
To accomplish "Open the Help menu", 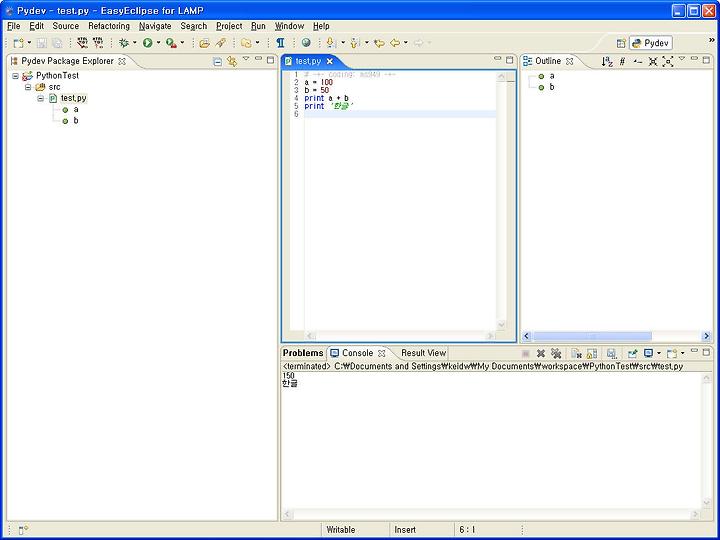I will [321, 26].
